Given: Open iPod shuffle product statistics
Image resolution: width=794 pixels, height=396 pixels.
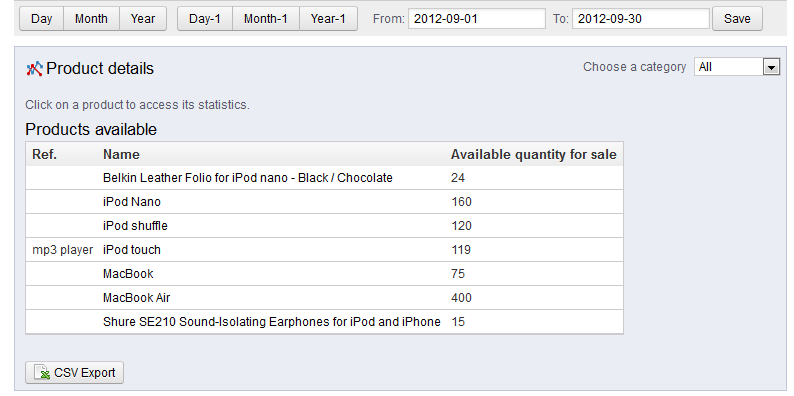Looking at the screenshot, I should [x=135, y=225].
